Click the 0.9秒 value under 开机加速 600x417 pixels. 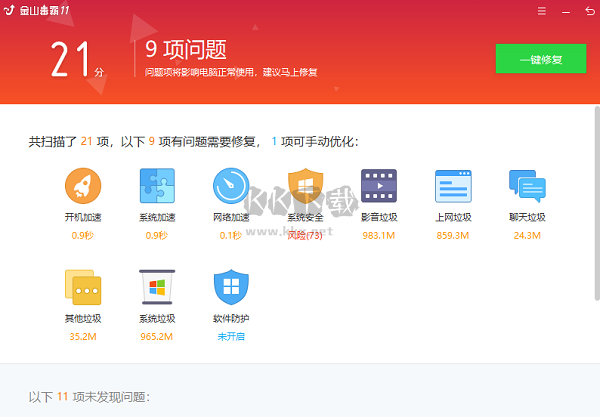tap(83, 235)
